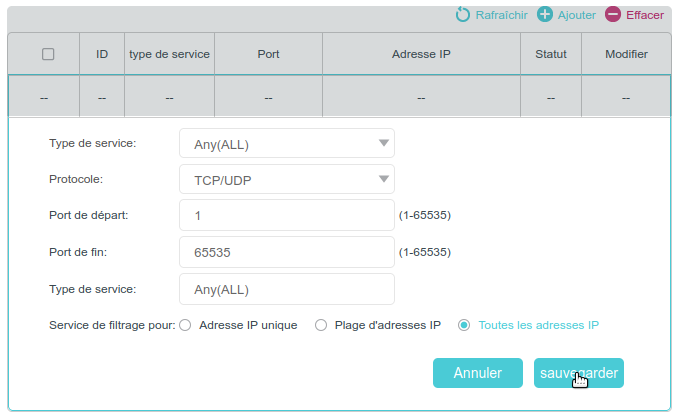The height and width of the screenshot is (419, 678).
Task: Open the Type de service Any(ALL) dropdown
Action: 286,143
